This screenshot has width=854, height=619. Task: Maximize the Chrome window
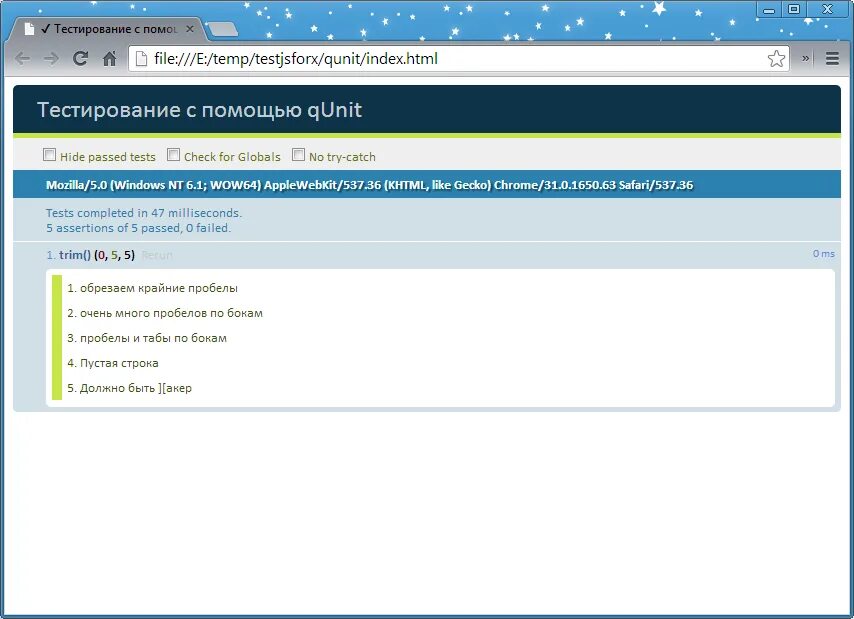pos(794,9)
